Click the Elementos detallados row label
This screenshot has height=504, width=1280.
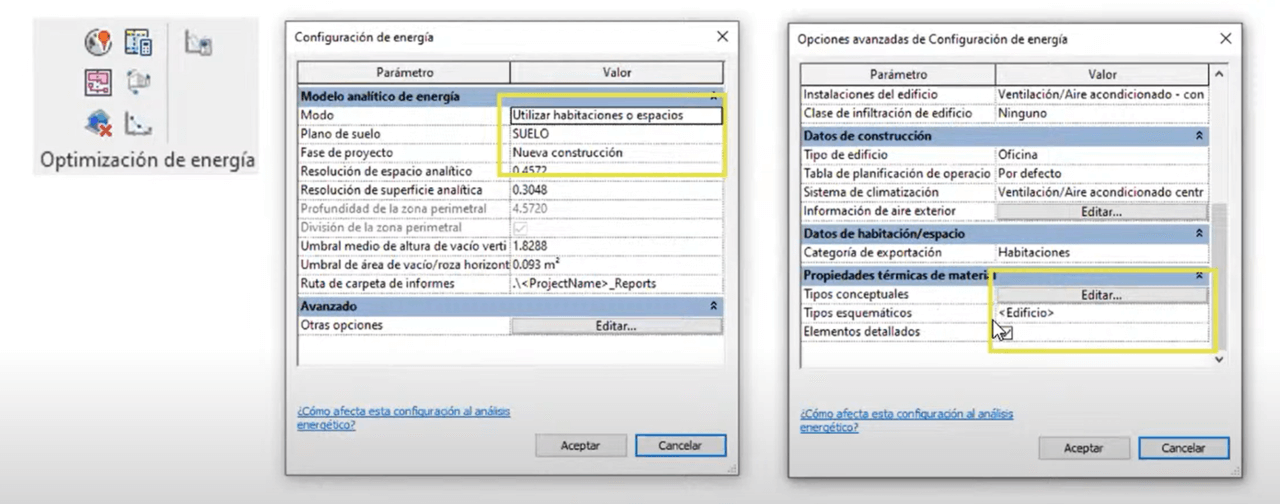point(862,332)
